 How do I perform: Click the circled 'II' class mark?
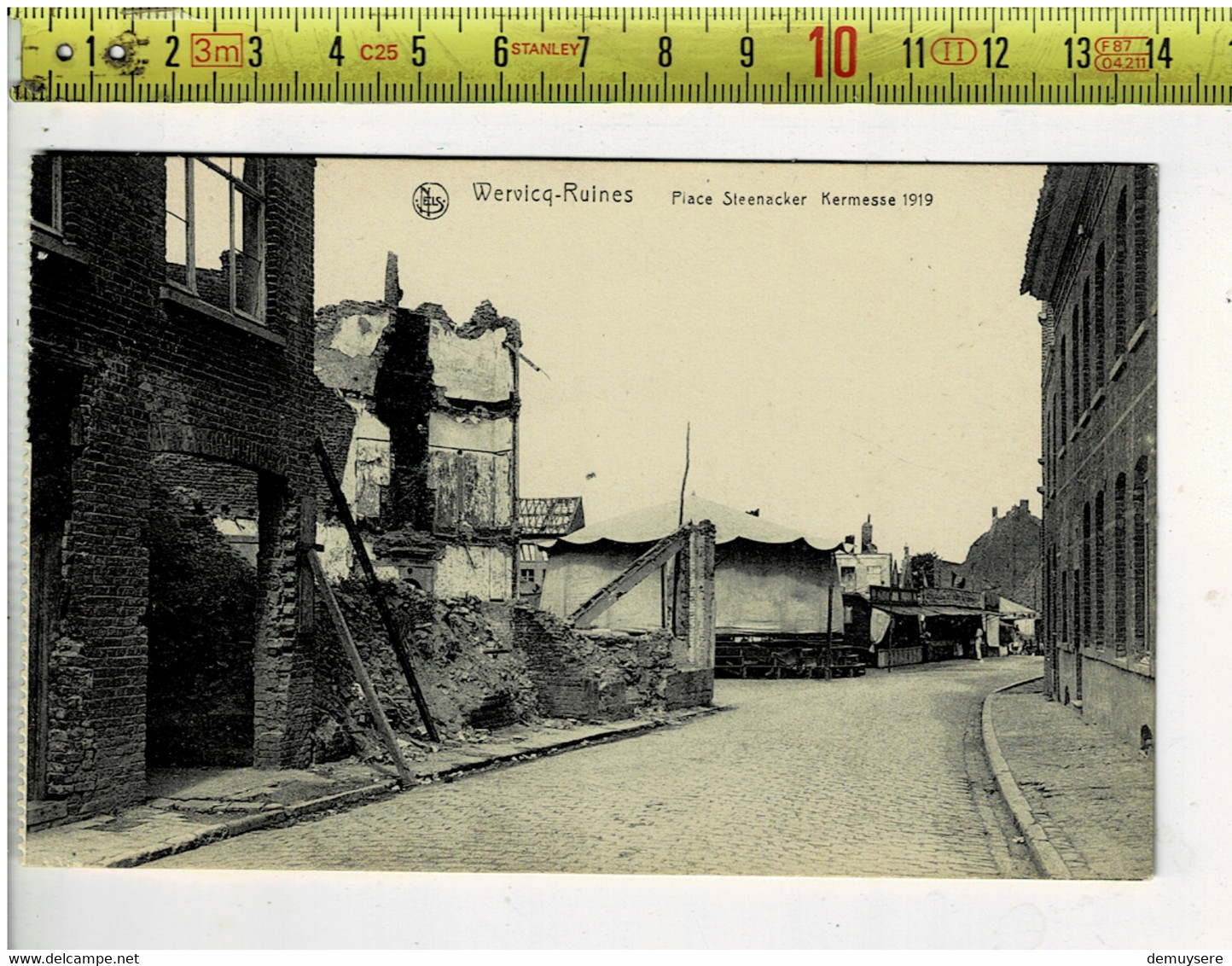pyautogui.click(x=953, y=52)
